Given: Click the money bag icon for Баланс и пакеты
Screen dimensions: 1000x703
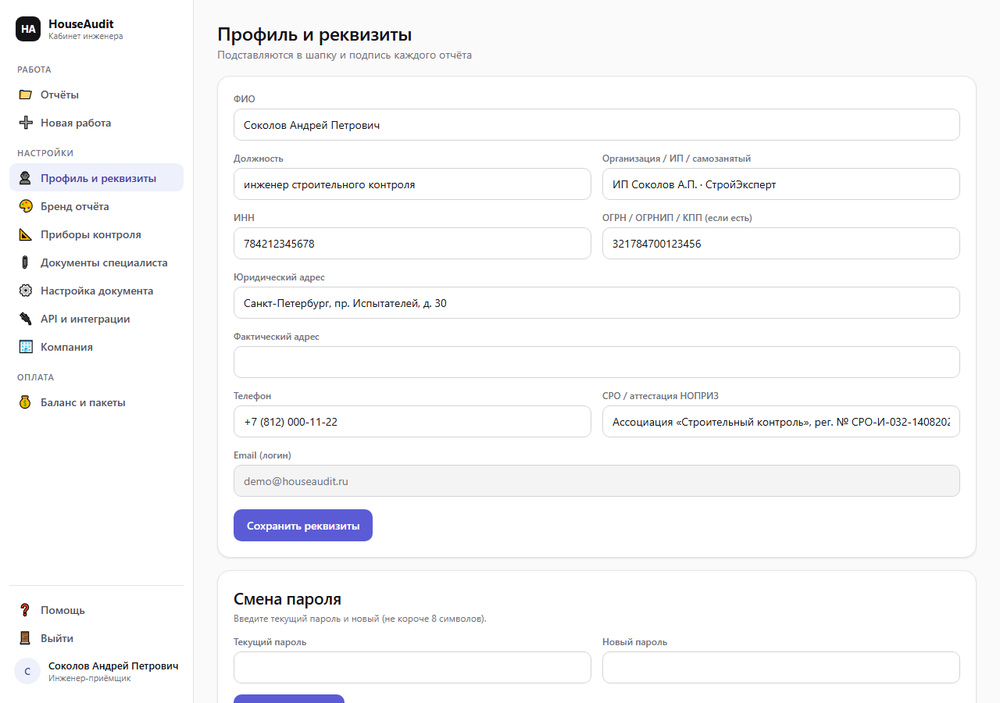Looking at the screenshot, I should click(x=26, y=402).
